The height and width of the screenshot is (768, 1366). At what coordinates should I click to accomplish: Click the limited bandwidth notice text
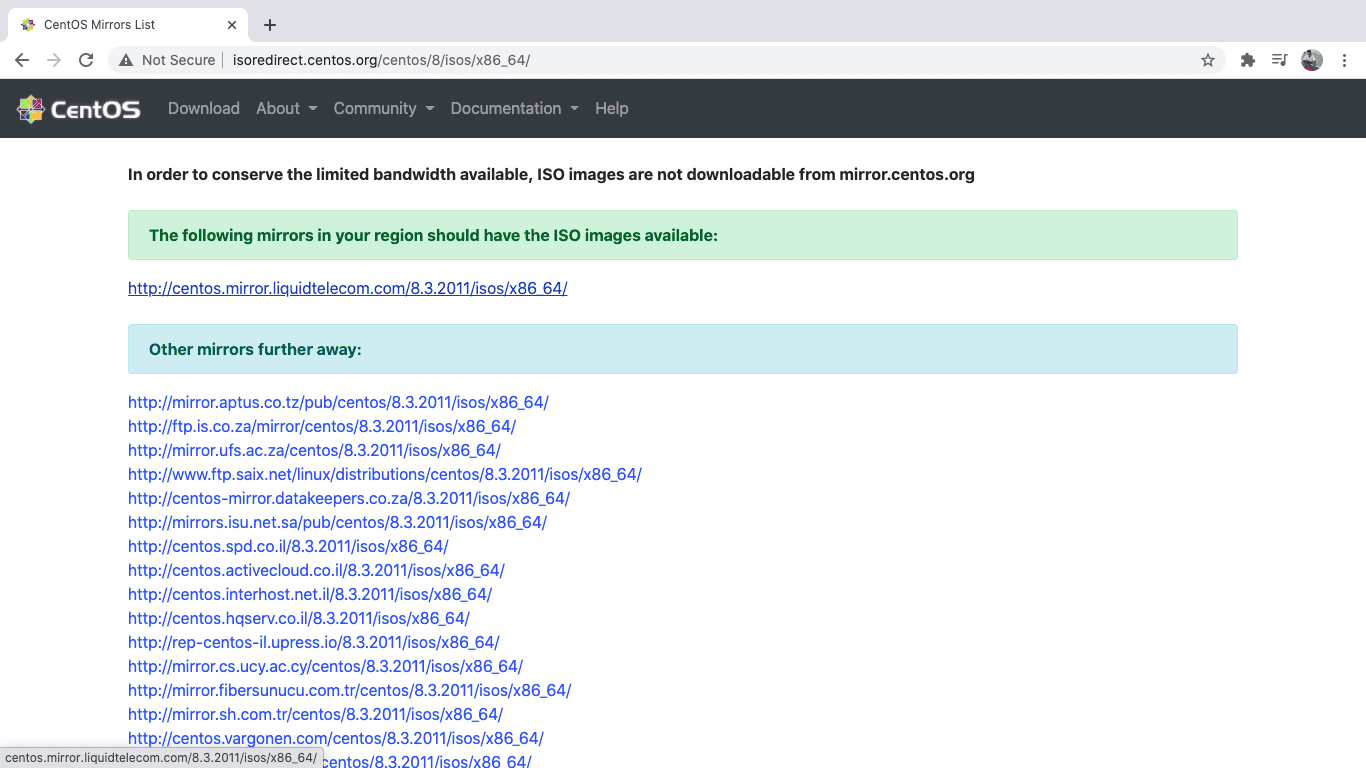551,174
